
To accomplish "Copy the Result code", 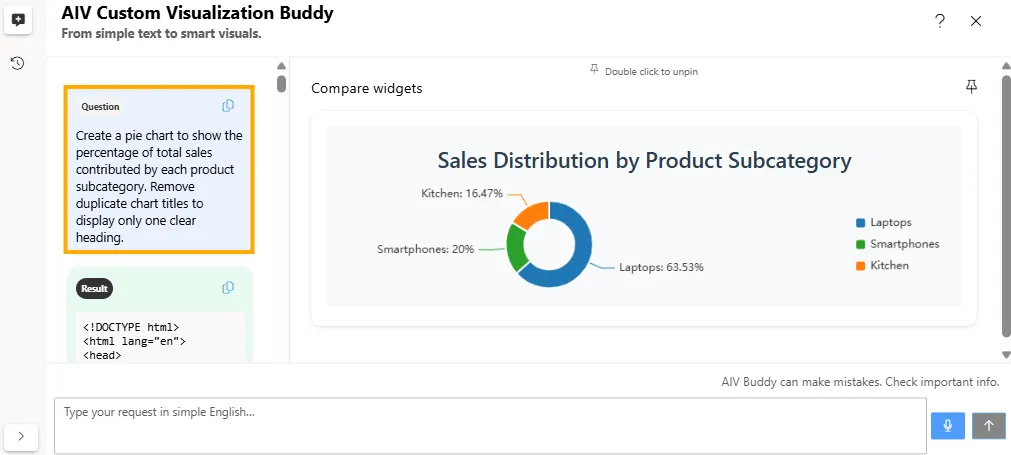I will click(x=228, y=288).
